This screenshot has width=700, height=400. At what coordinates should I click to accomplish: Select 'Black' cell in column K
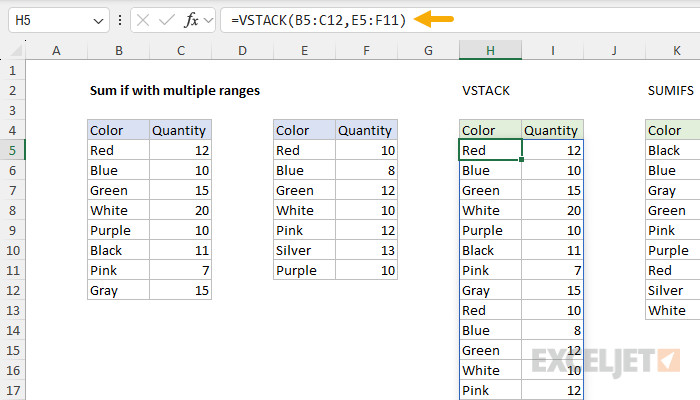coord(673,150)
